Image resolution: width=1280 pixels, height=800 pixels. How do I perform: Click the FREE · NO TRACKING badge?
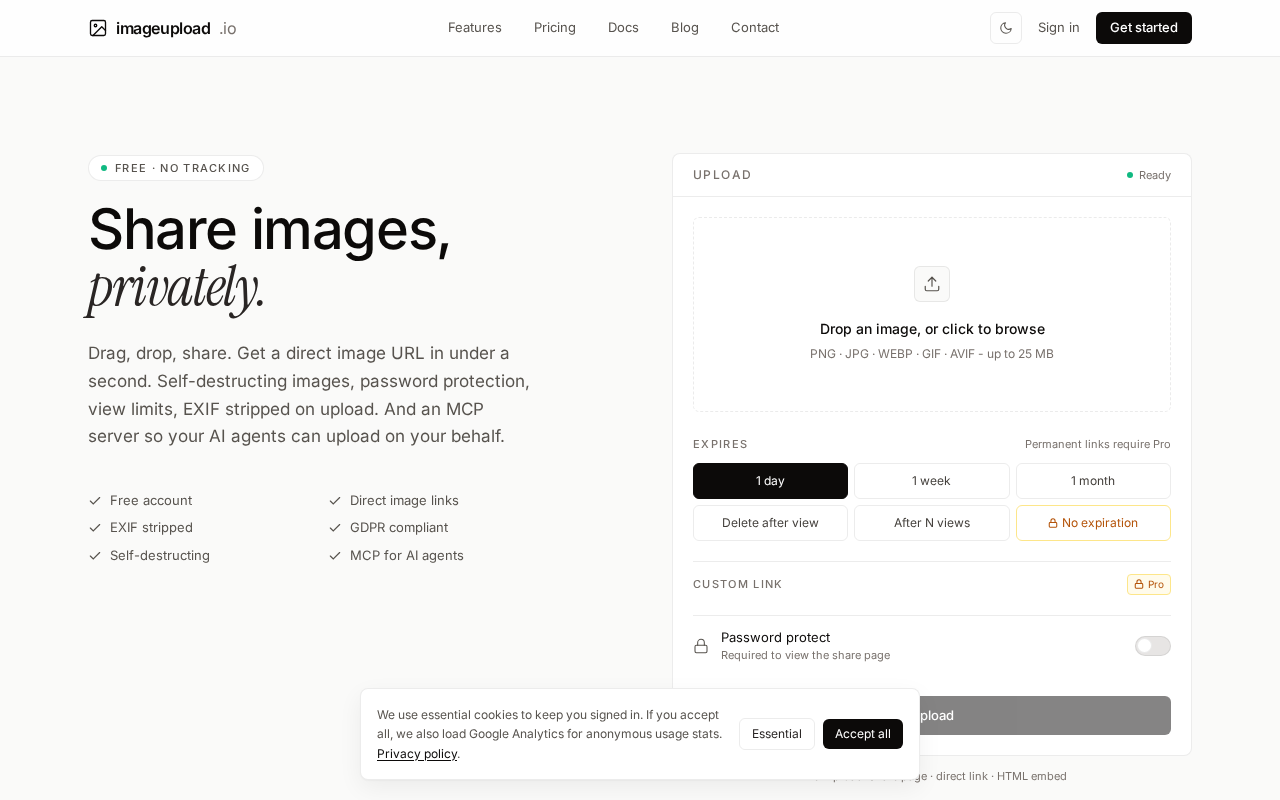point(176,168)
